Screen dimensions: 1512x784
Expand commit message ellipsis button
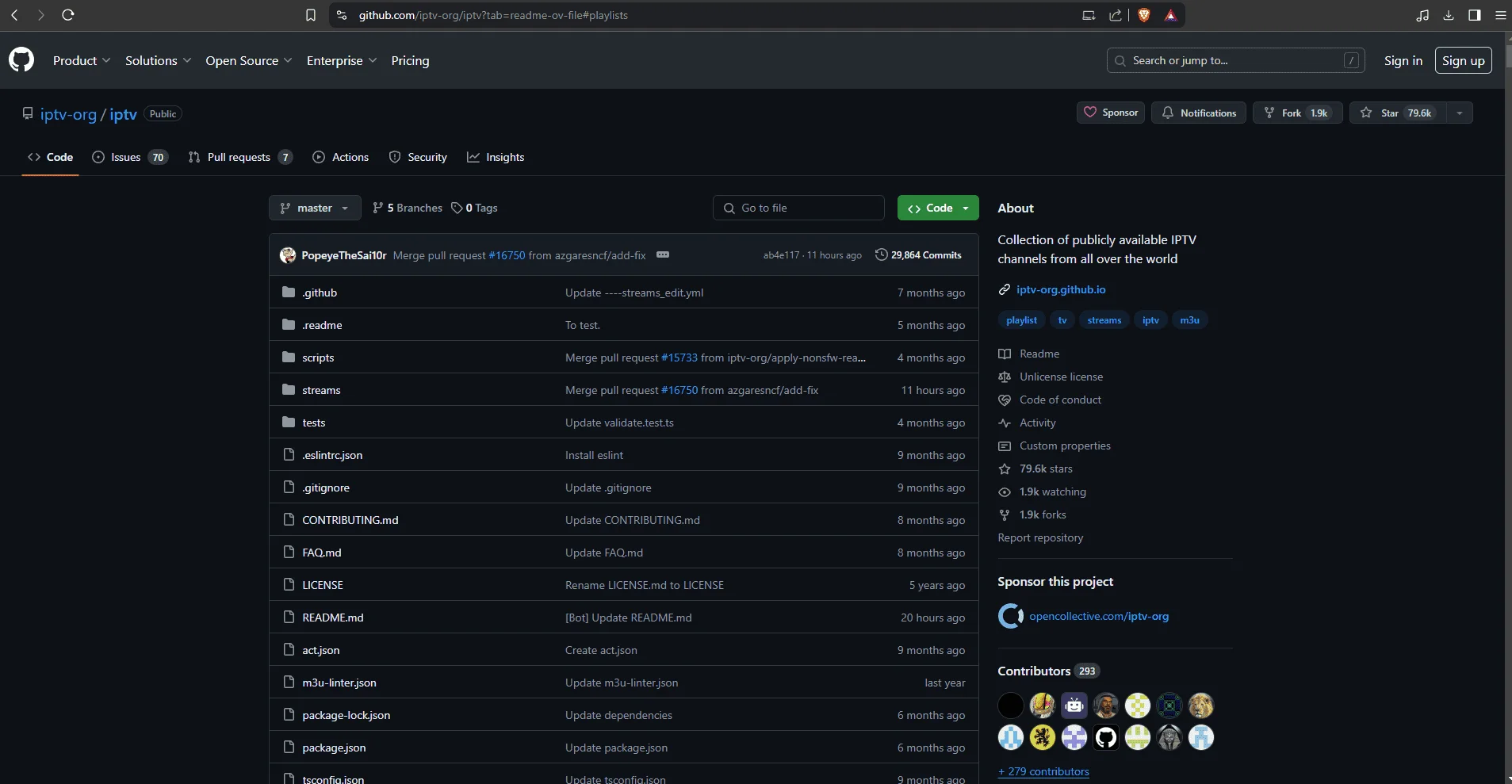(x=663, y=254)
